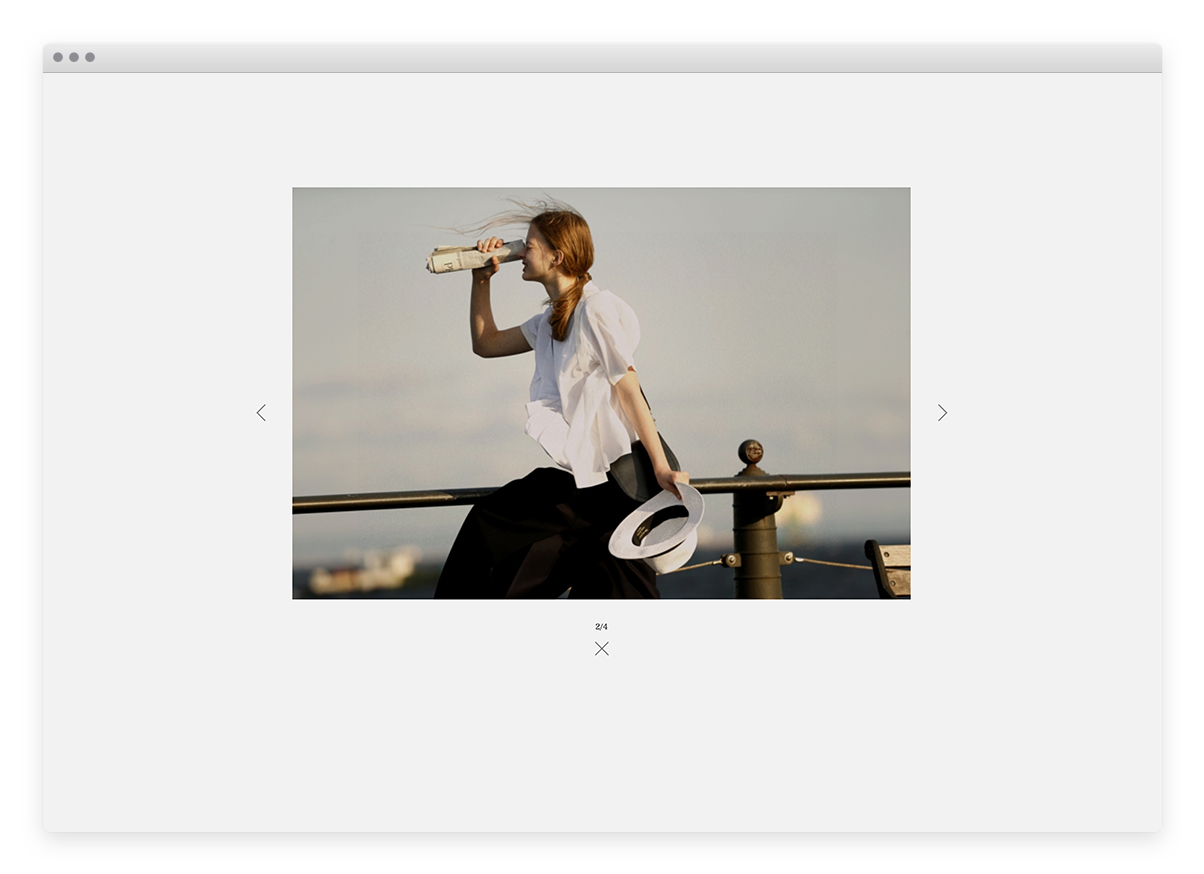Select the black bag under her arm
This screenshot has width=1204, height=874.
[638, 470]
